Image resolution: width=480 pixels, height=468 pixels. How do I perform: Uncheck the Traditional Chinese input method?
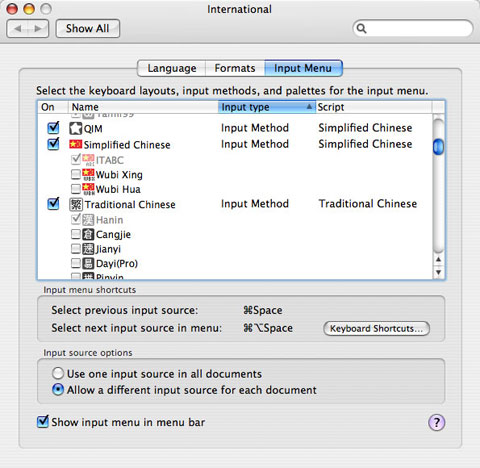tap(53, 203)
